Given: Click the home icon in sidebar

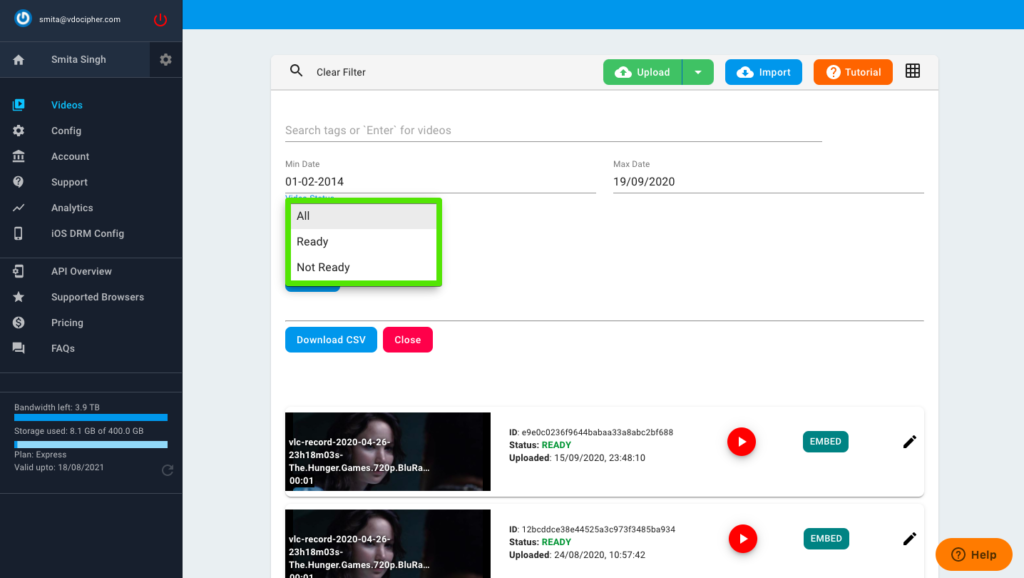Looking at the screenshot, I should (18, 60).
